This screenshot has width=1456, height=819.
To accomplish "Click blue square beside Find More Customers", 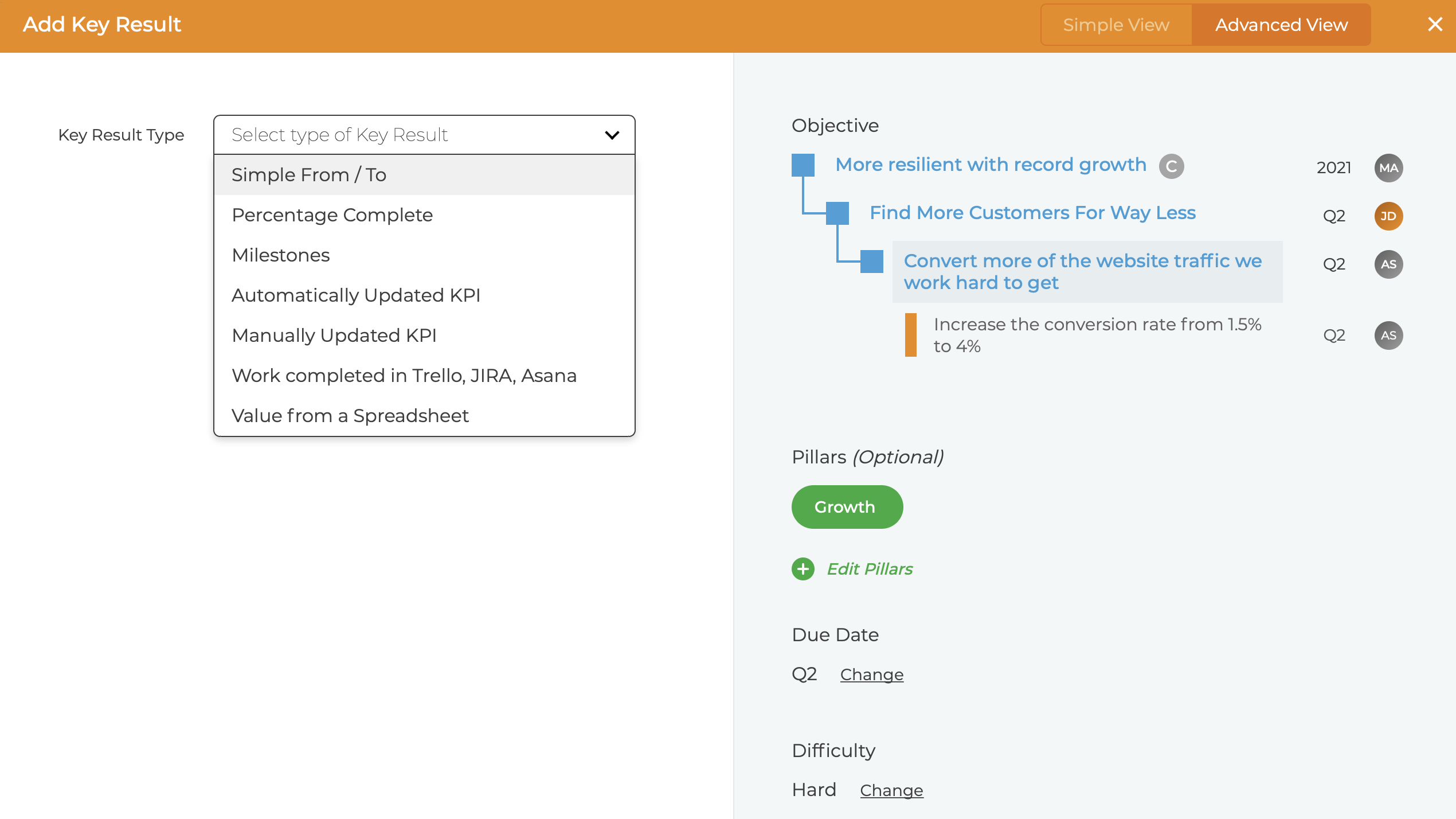I will click(x=837, y=213).
